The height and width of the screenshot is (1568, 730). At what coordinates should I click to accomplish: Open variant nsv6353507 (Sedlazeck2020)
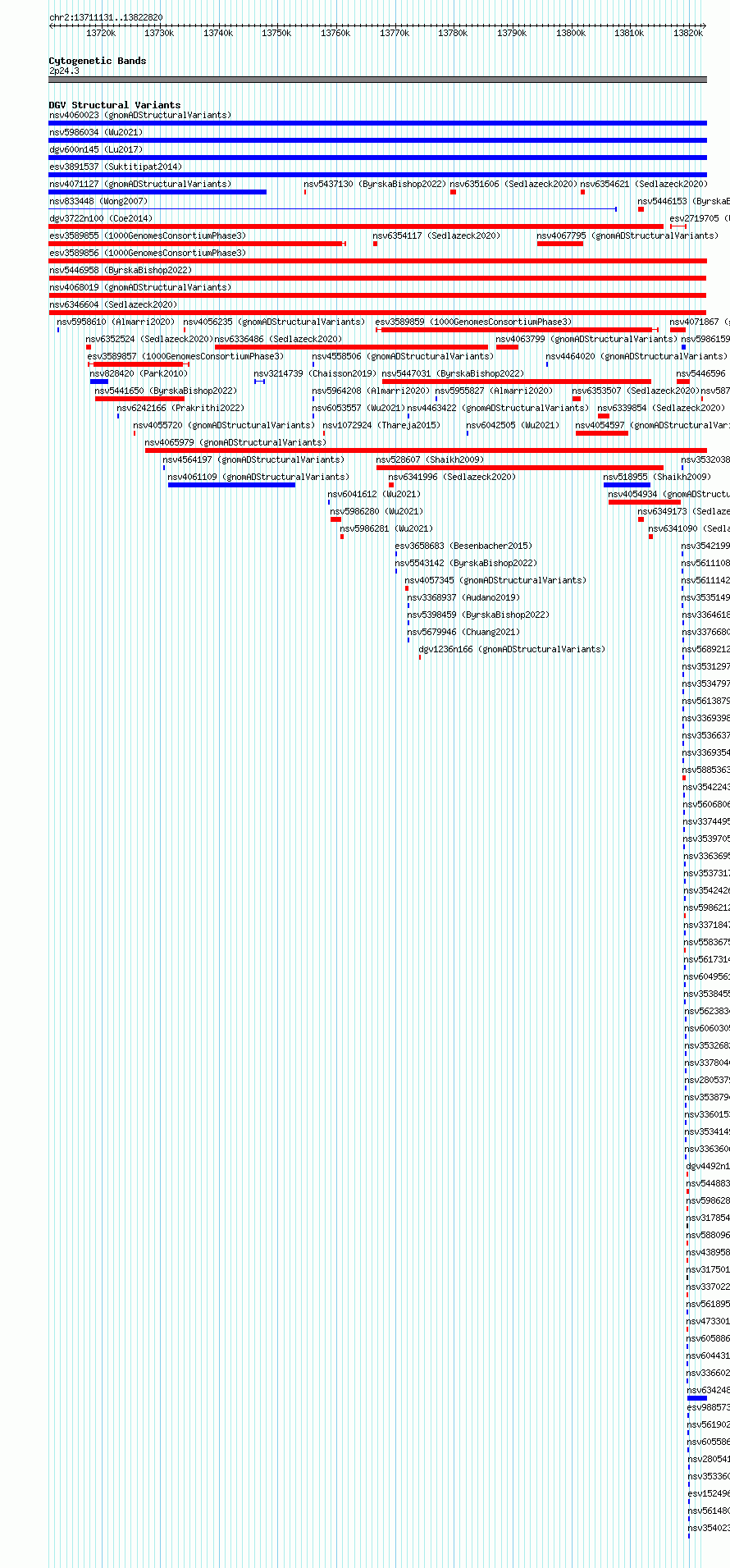point(636,391)
